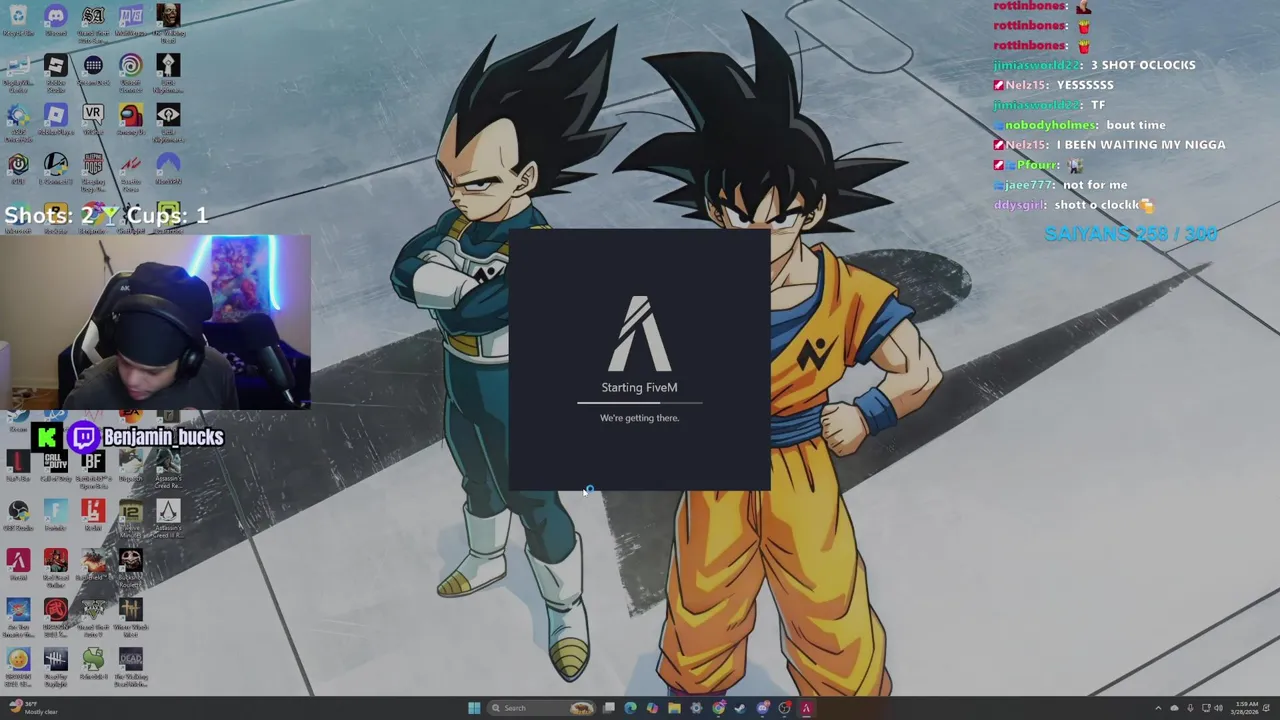Open the Call of Duty desktop shortcut
The width and height of the screenshot is (1280, 720).
[x=56, y=464]
